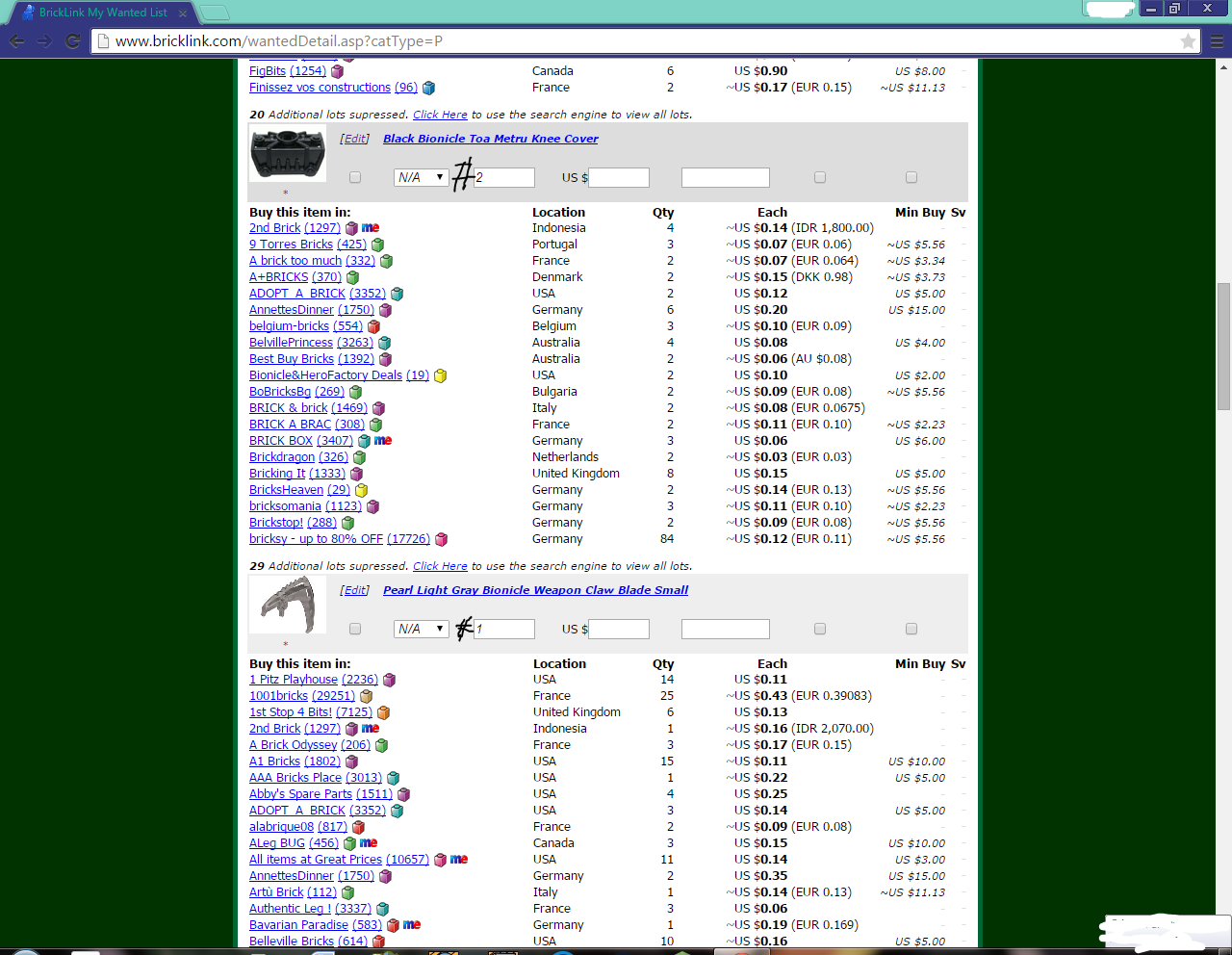Click the black Knee Cover part thumbnail
Screen dimensions: 1232x955
click(x=288, y=154)
